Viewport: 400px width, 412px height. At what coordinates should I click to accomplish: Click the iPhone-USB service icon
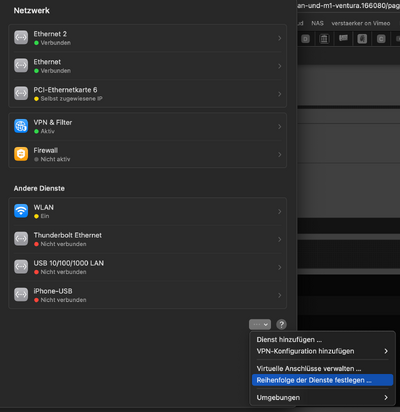click(21, 295)
